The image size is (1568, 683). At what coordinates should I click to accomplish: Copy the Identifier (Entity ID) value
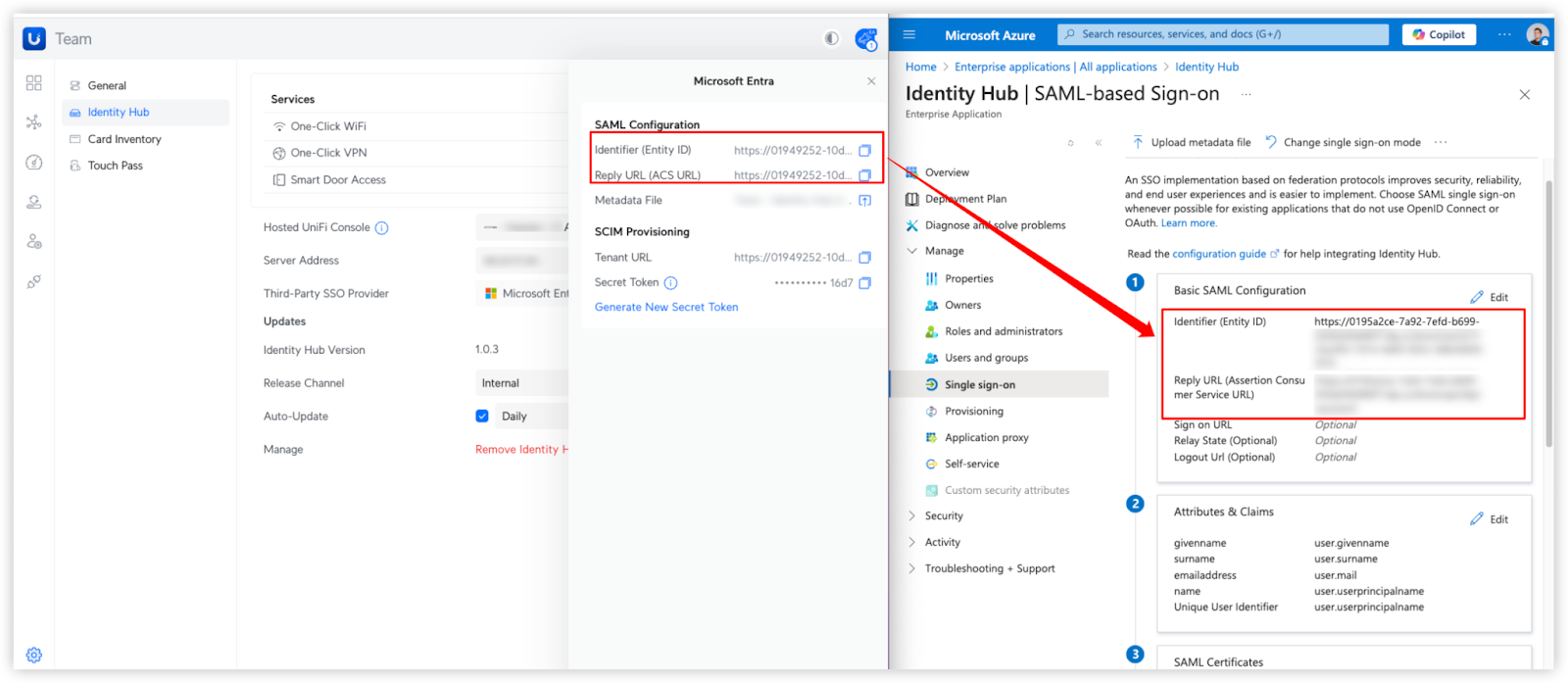click(864, 150)
